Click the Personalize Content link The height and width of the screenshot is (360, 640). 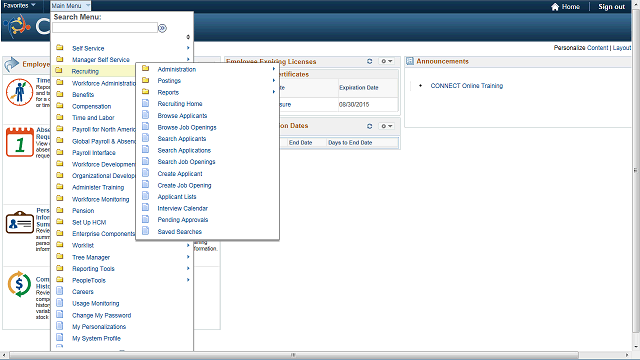pyautogui.click(x=598, y=48)
